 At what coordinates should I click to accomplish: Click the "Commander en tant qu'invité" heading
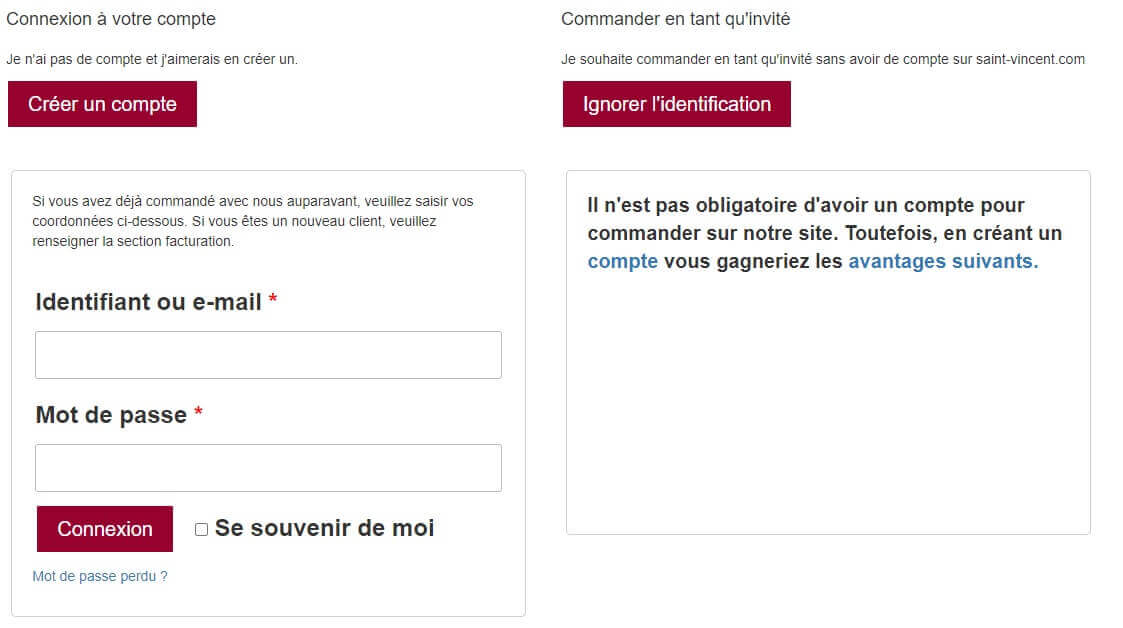675,19
